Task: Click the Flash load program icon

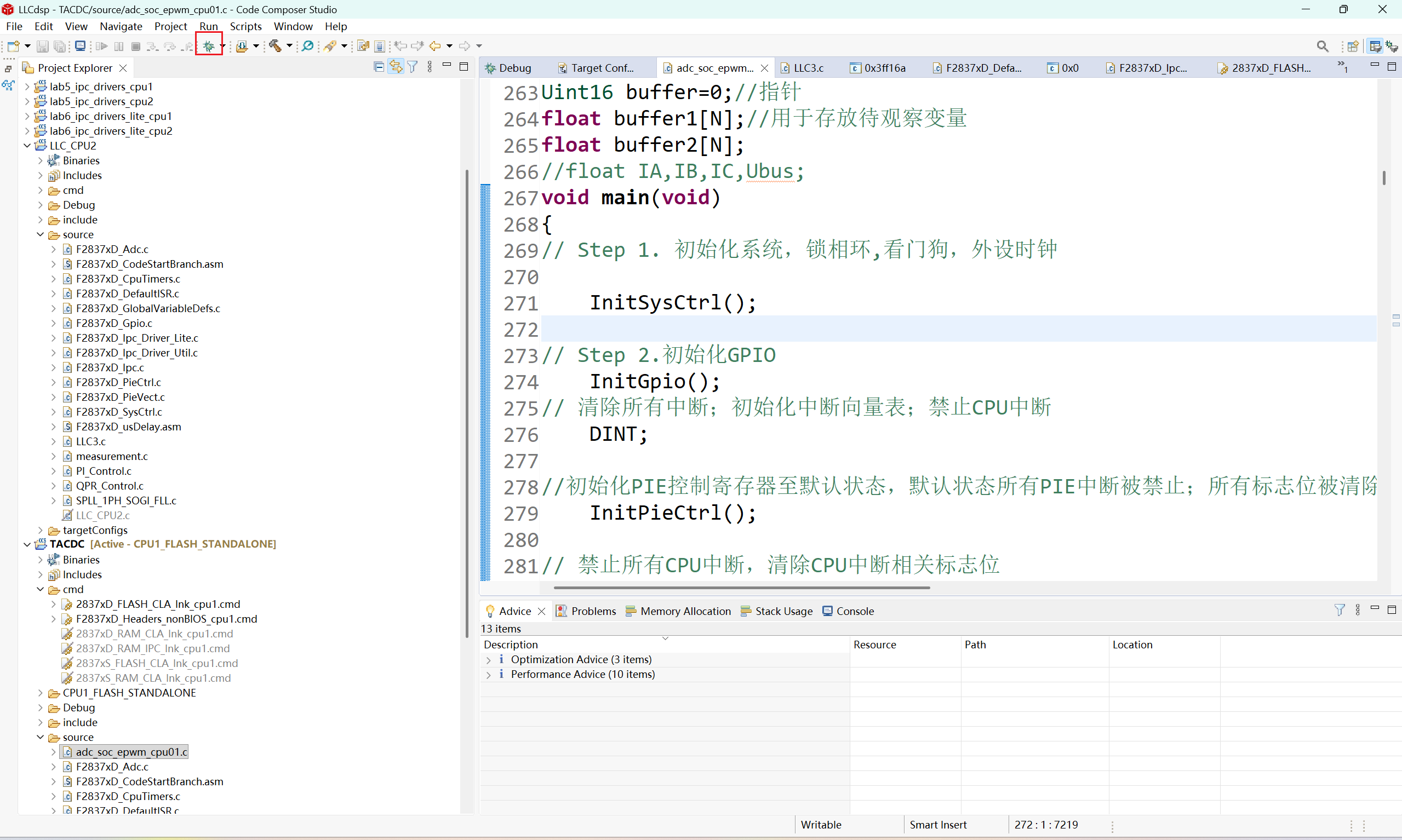Action: pyautogui.click(x=242, y=46)
